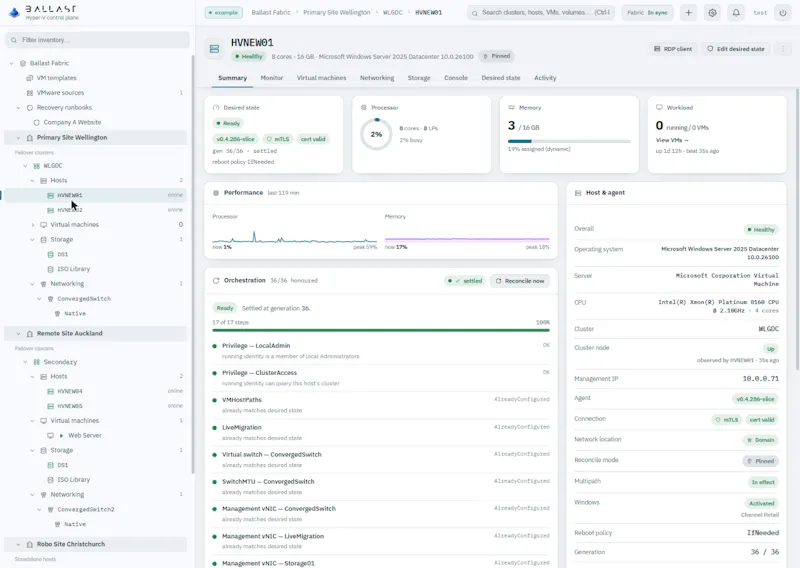This screenshot has height=568, width=800.
Task: Collapse the ConvergedSwitch node
Action: [39, 299]
